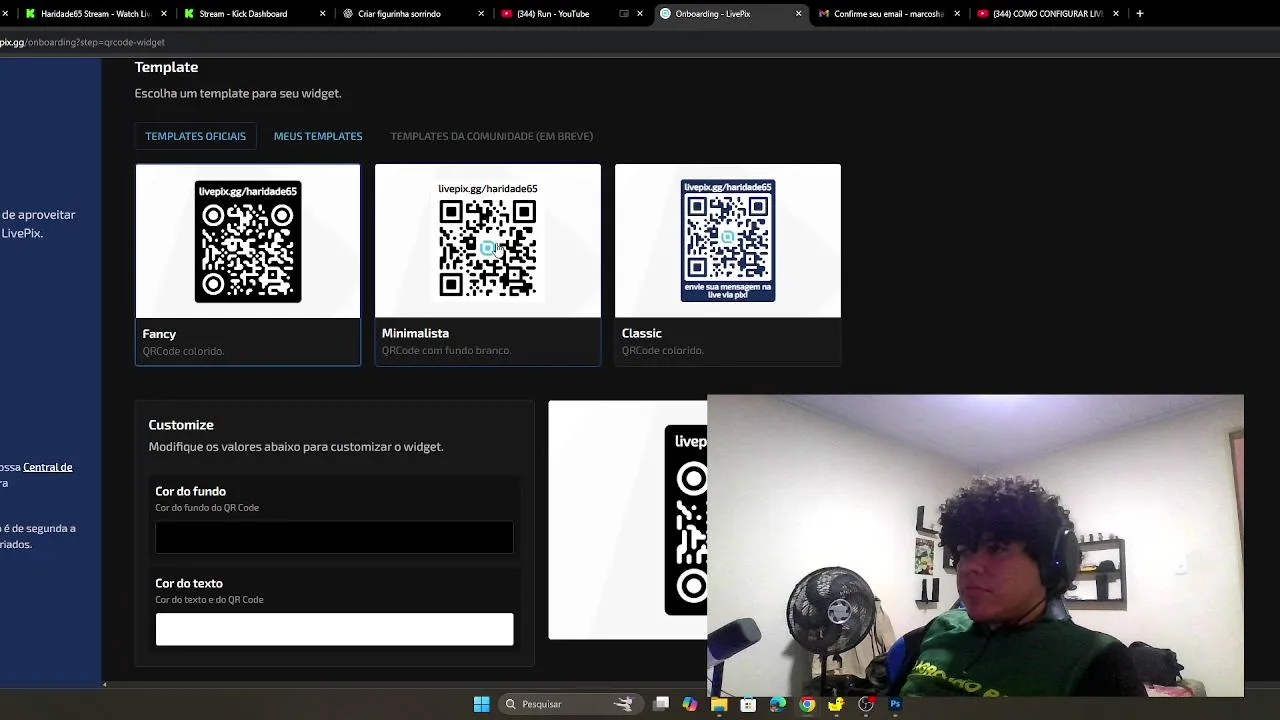Close the Stream - Kick Dashboard tab
This screenshot has width=1280, height=720.
coord(322,14)
